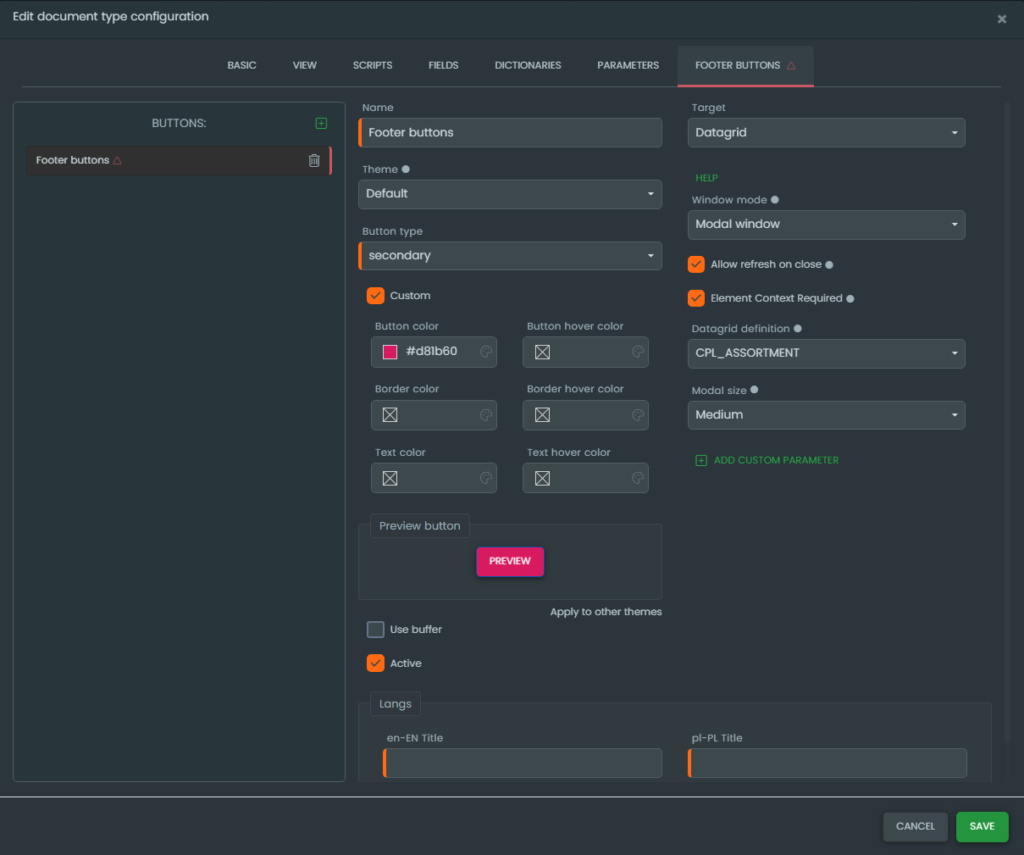Toggle Allow refresh on close checkbox
This screenshot has height=855, width=1024.
click(x=697, y=265)
